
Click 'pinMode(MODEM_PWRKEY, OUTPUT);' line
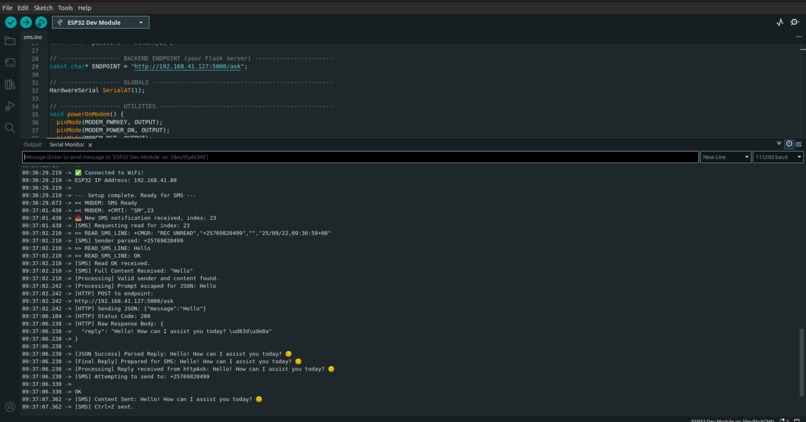tap(109, 122)
